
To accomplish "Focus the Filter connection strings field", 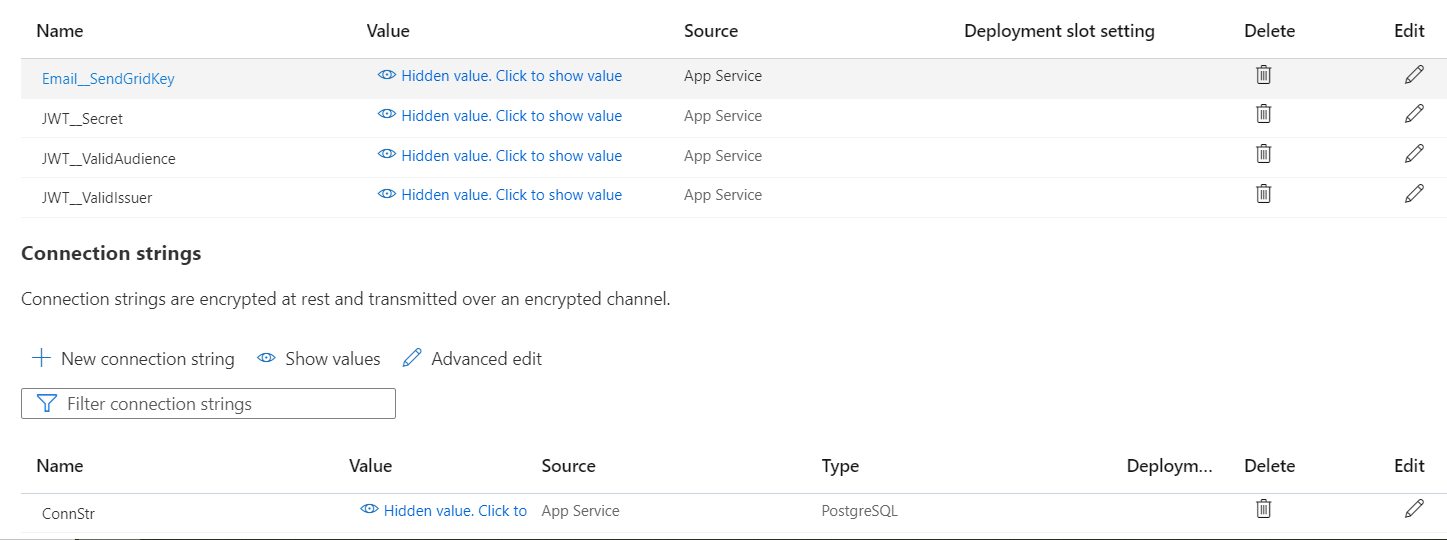I will (208, 404).
